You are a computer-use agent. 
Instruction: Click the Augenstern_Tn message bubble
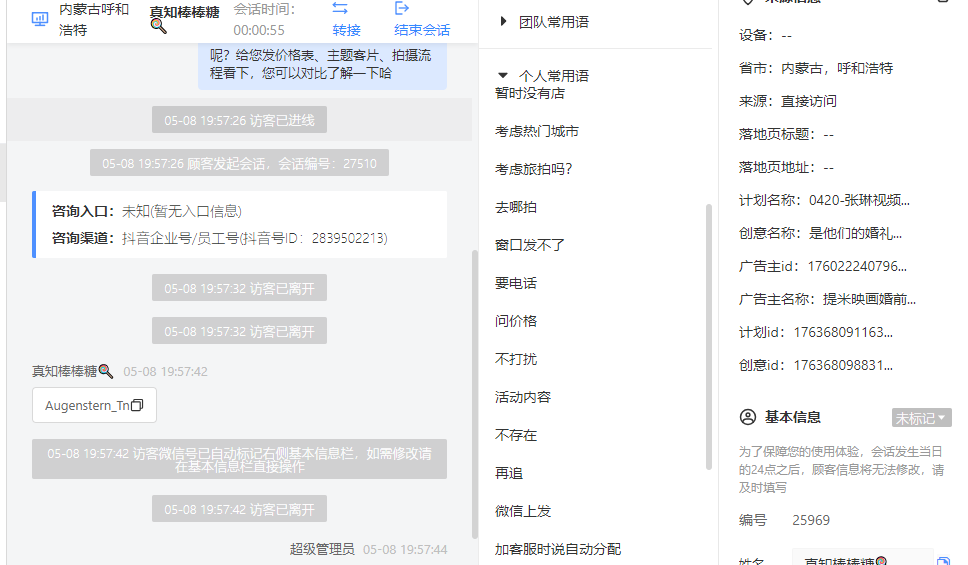point(94,405)
